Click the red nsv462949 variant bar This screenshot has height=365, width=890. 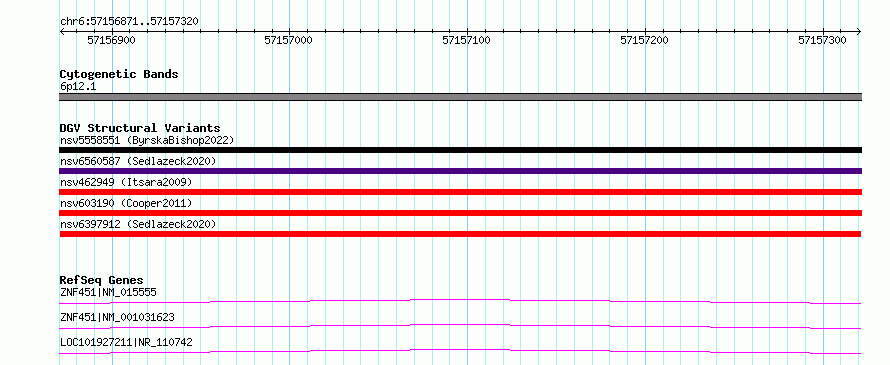pyautogui.click(x=461, y=192)
